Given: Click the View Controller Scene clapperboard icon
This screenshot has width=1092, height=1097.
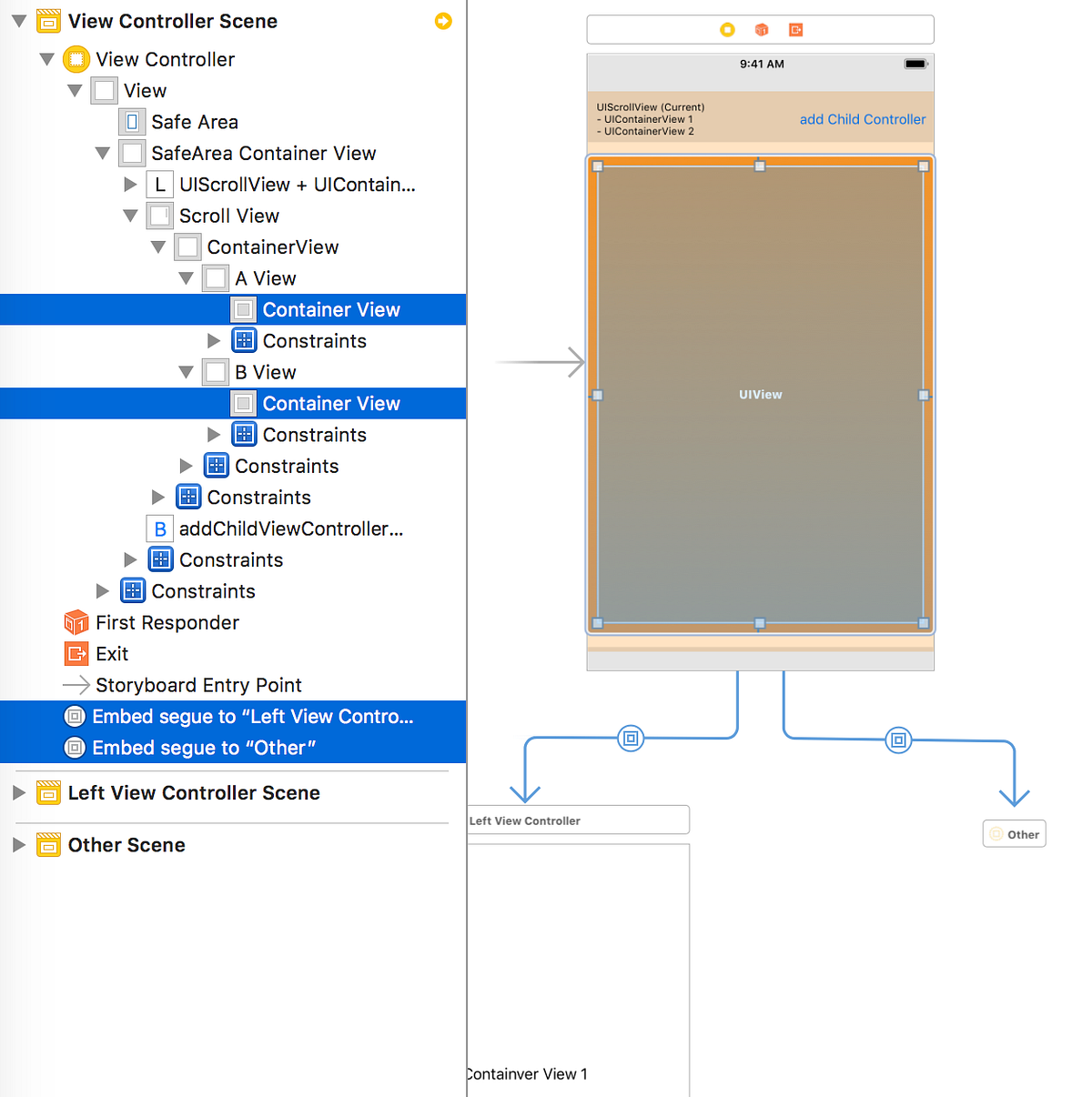Looking at the screenshot, I should point(47,20).
